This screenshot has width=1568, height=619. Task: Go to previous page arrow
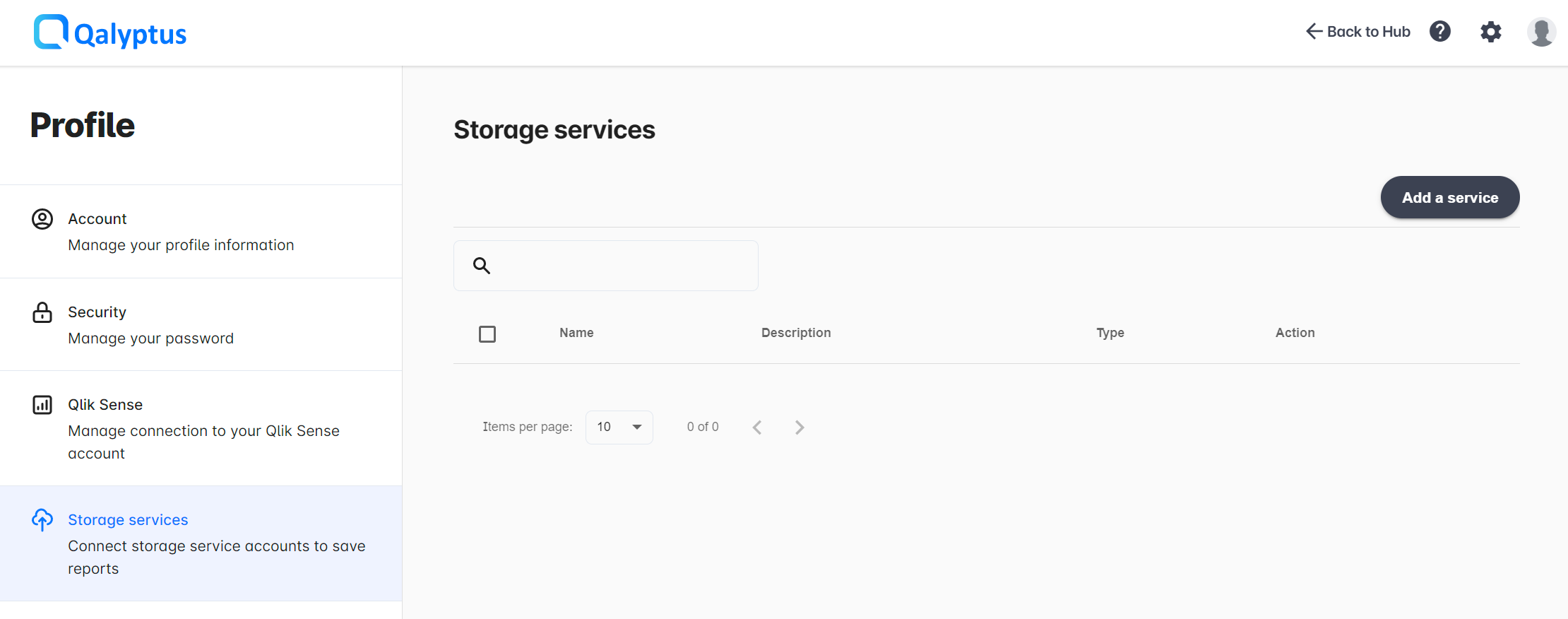[757, 428]
